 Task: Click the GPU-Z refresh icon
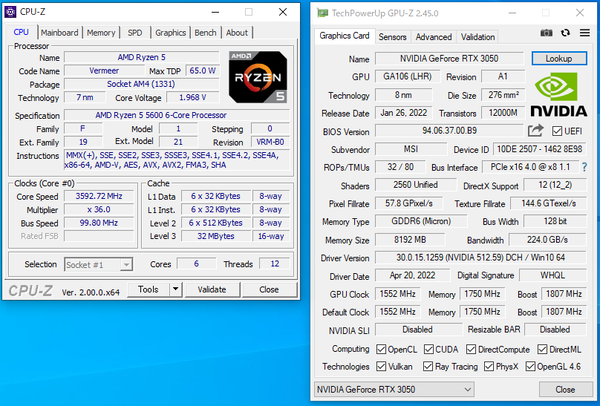coord(565,33)
